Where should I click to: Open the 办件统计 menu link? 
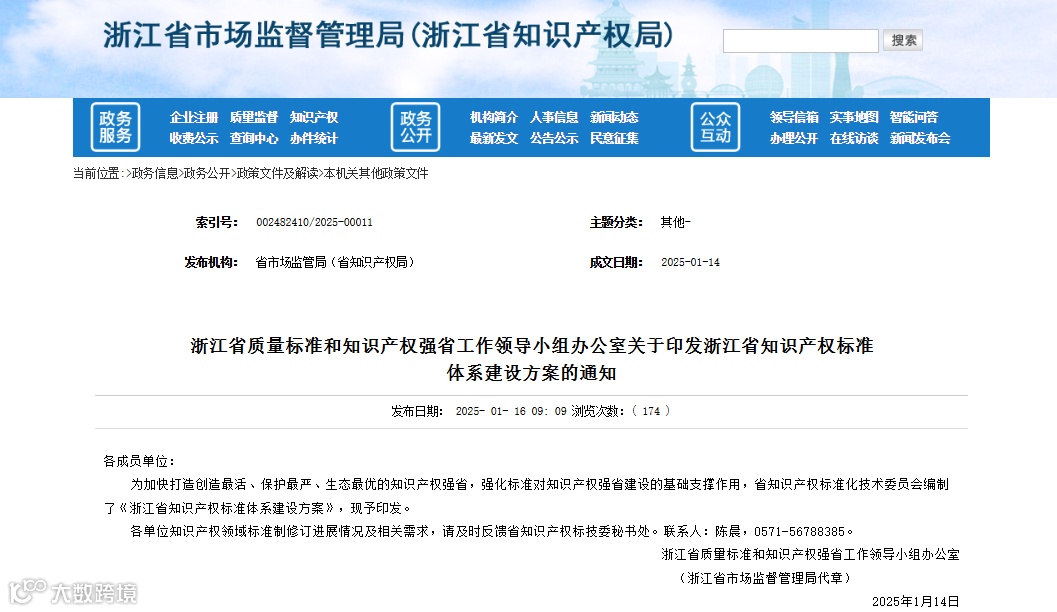pos(313,138)
